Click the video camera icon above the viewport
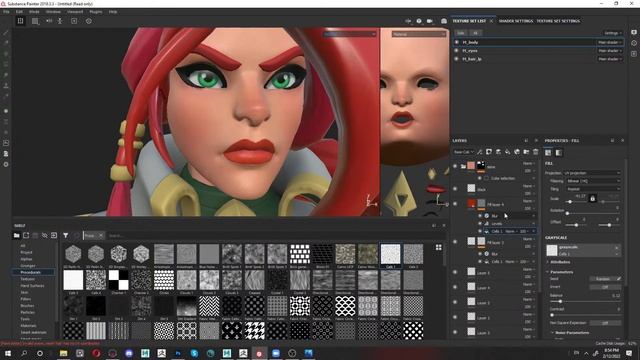The image size is (640, 360). point(430,21)
